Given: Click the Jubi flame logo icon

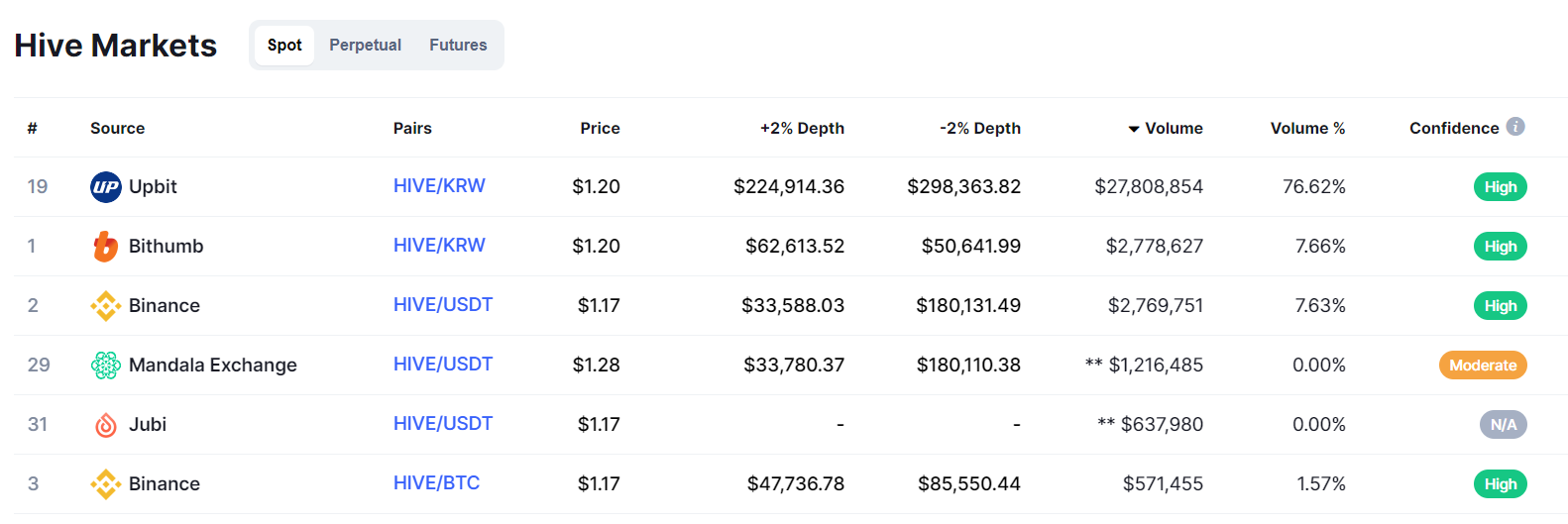Looking at the screenshot, I should click(x=106, y=425).
